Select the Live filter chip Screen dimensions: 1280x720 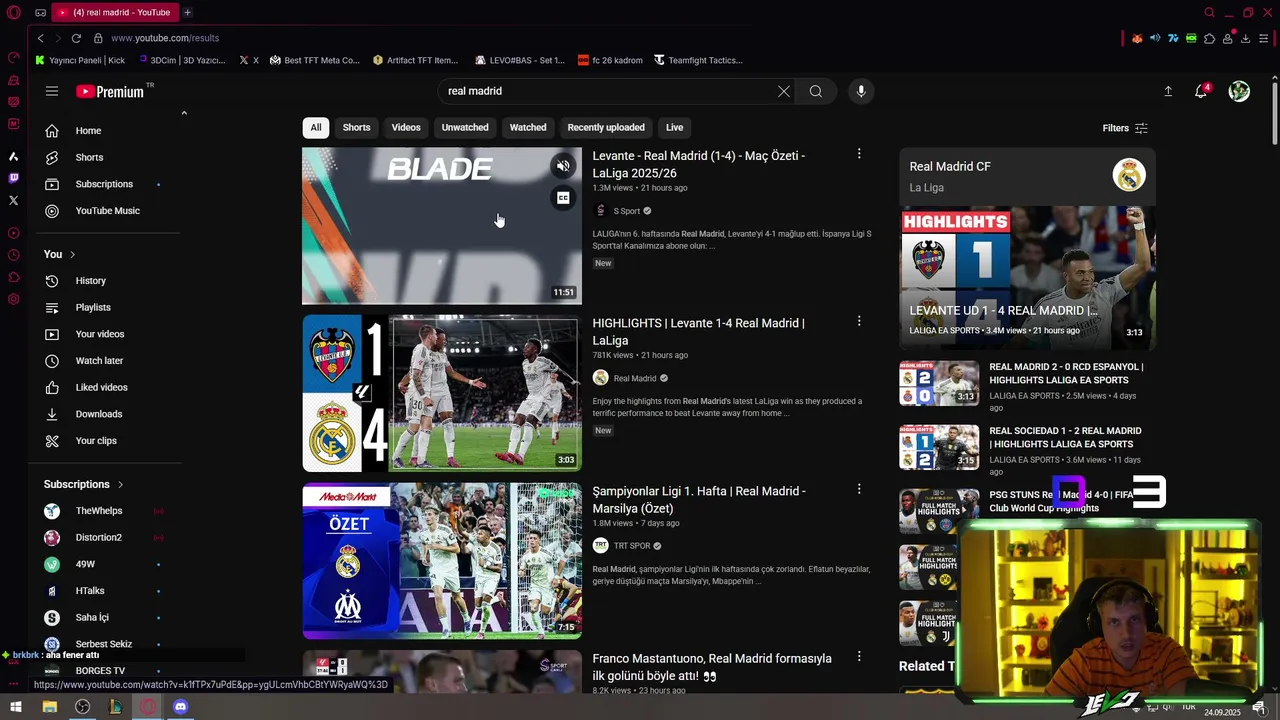pos(675,127)
